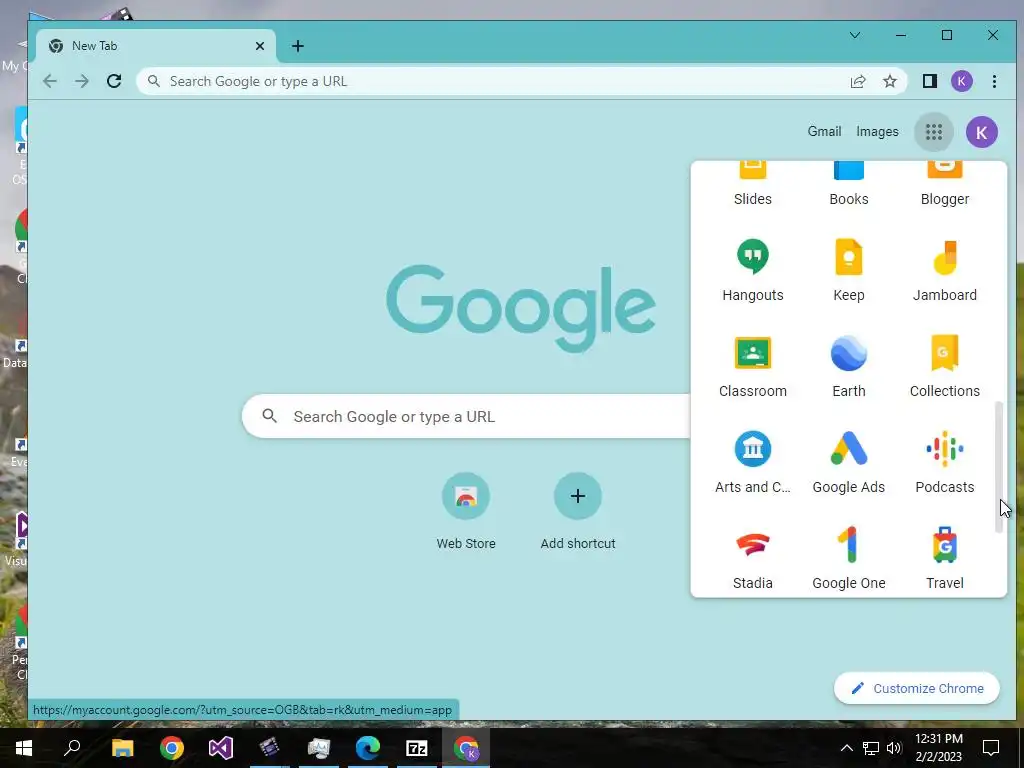Share this page icon in address bar
This screenshot has width=1024, height=768.
pos(857,81)
